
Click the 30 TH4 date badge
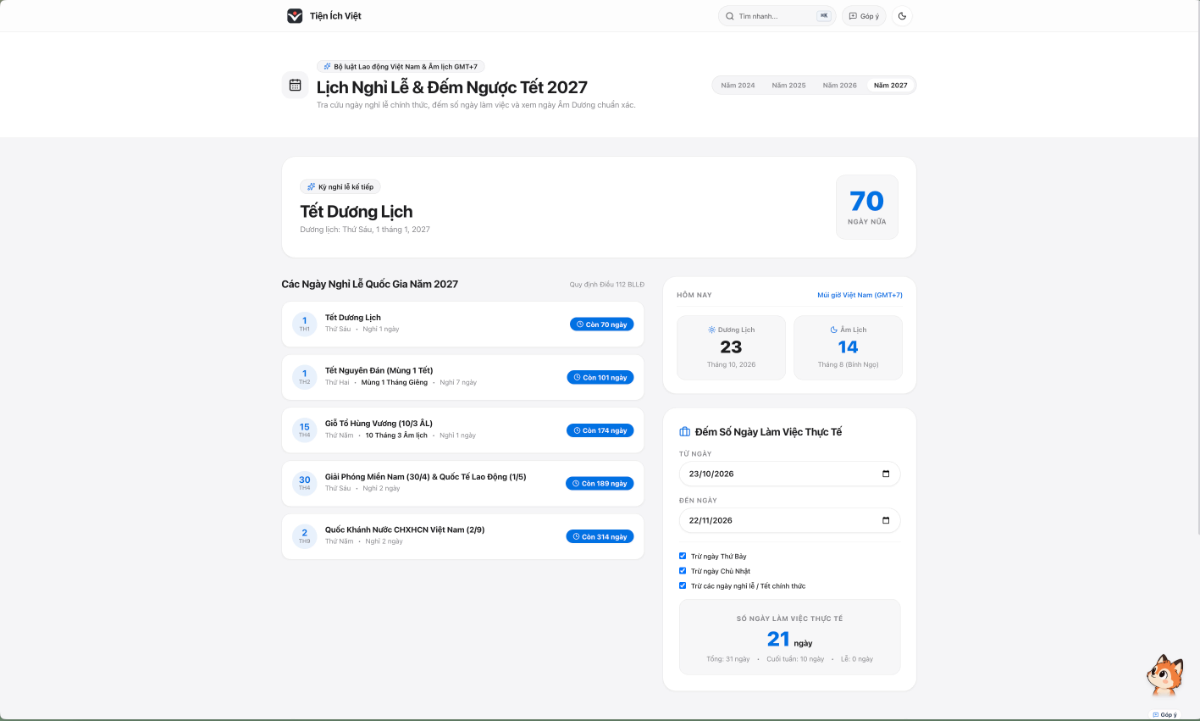point(304,483)
